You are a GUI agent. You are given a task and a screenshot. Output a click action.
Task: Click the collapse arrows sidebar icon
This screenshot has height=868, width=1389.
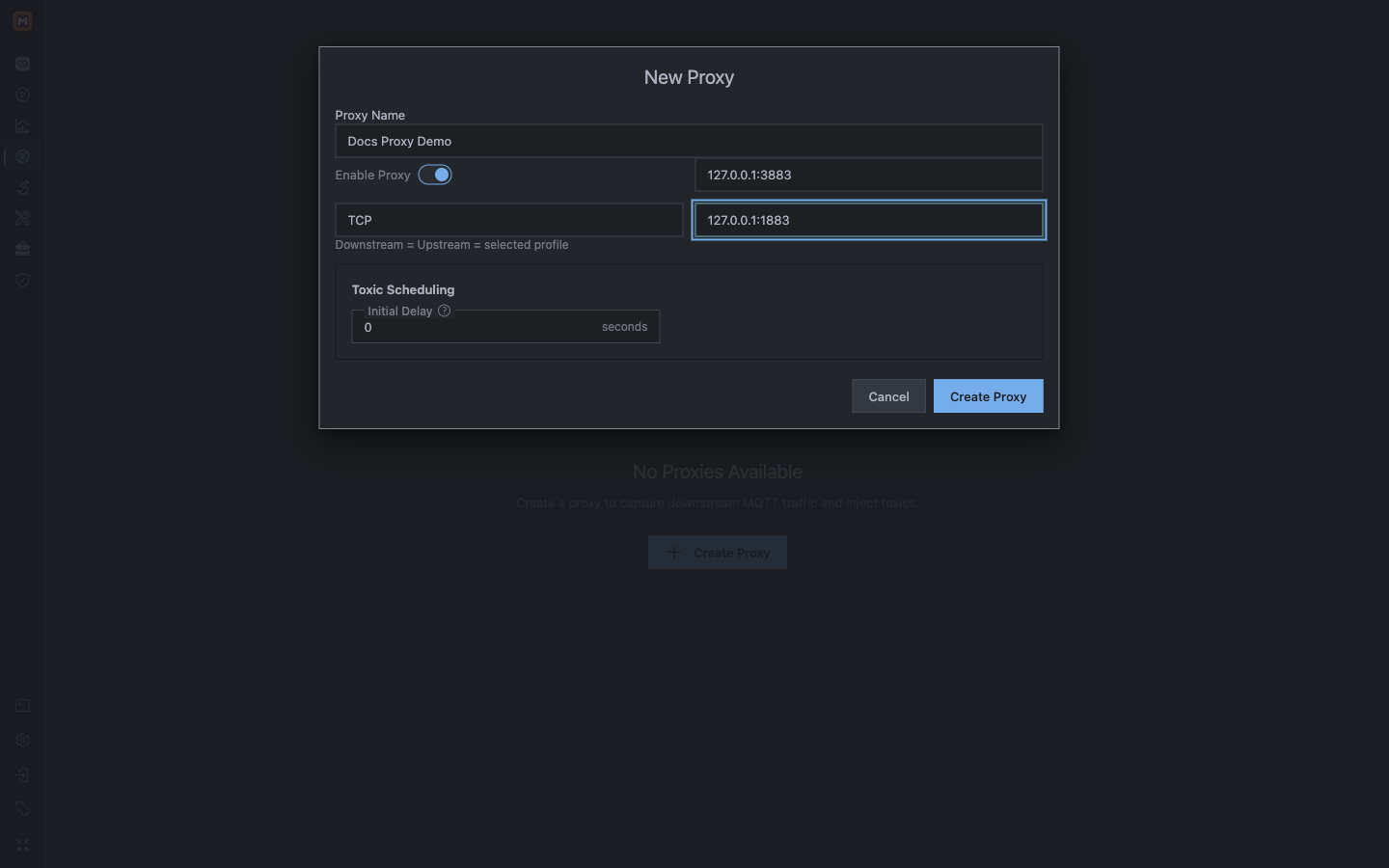(x=23, y=845)
